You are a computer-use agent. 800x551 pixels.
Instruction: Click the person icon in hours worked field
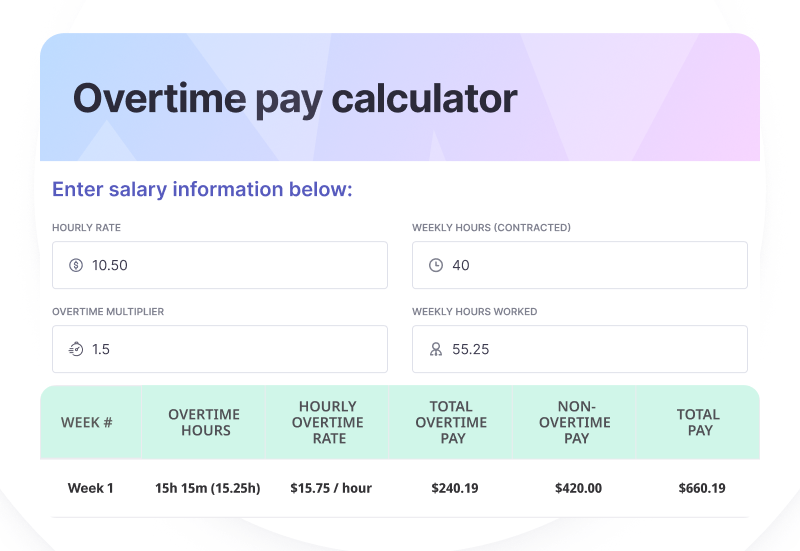coord(436,349)
